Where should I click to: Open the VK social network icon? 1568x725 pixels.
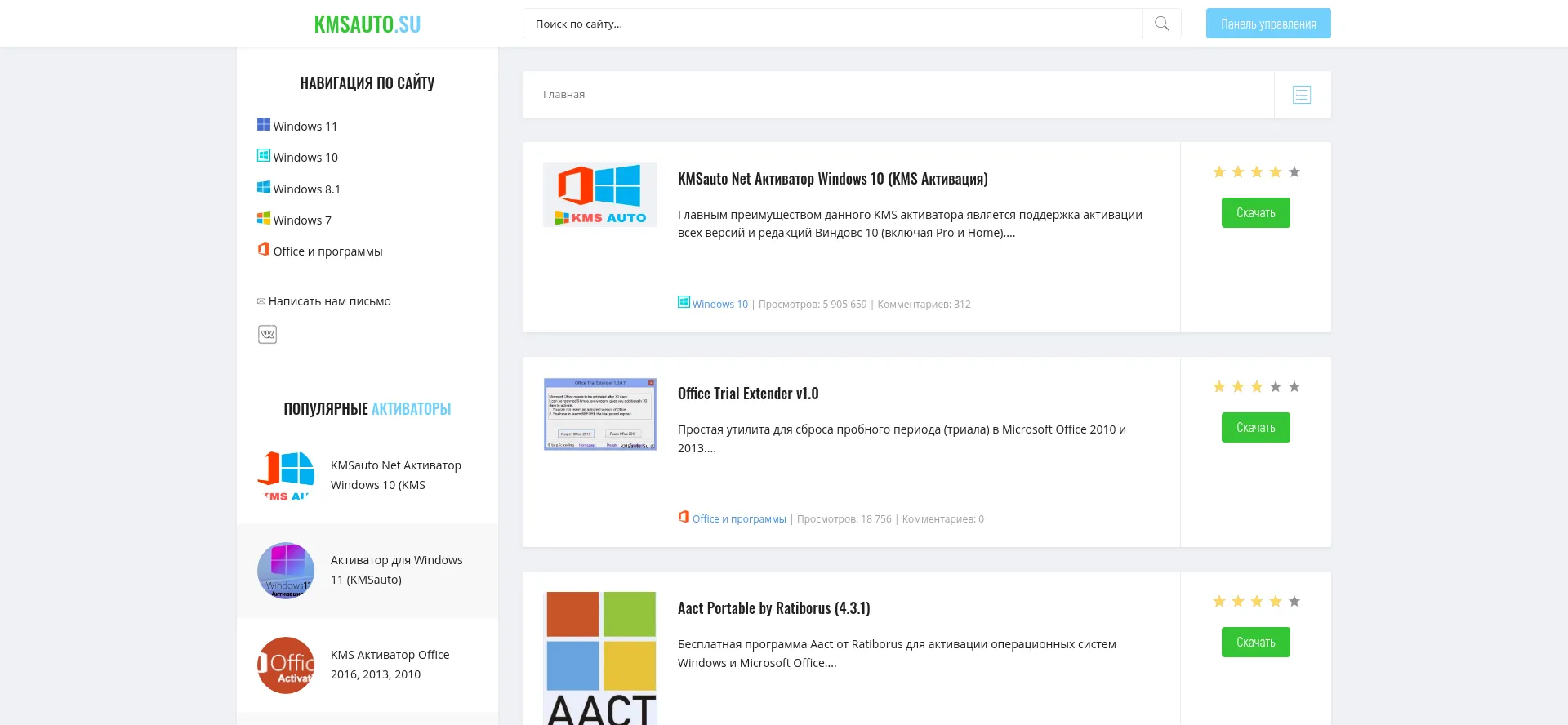click(x=267, y=334)
